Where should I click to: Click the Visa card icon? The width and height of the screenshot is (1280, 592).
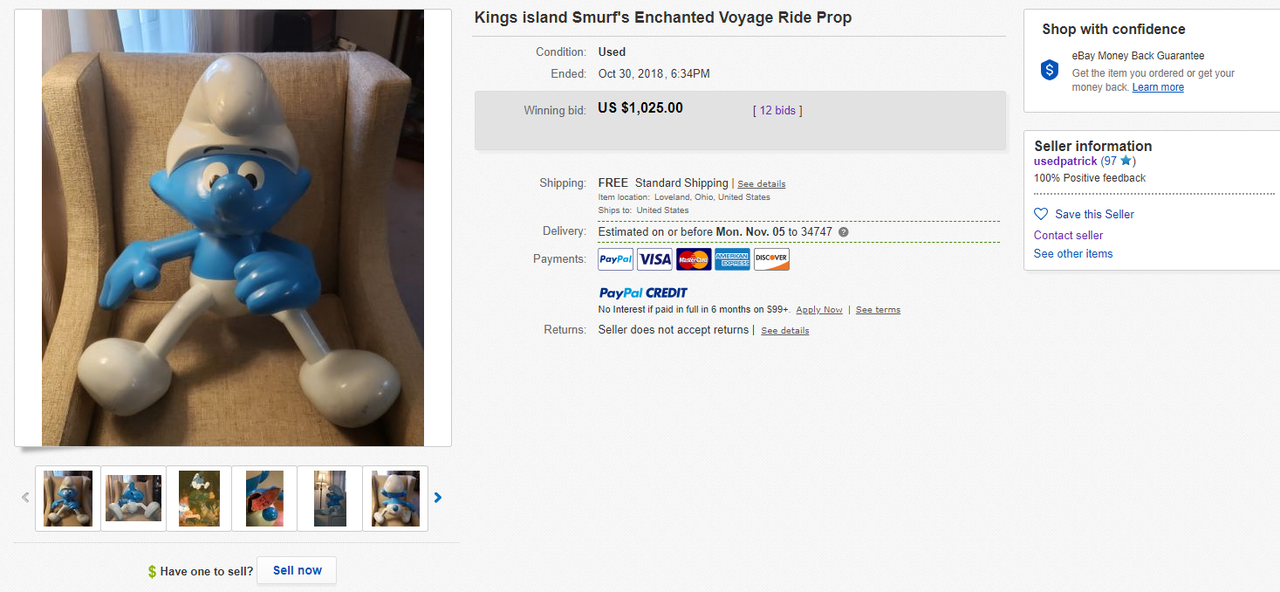point(655,260)
